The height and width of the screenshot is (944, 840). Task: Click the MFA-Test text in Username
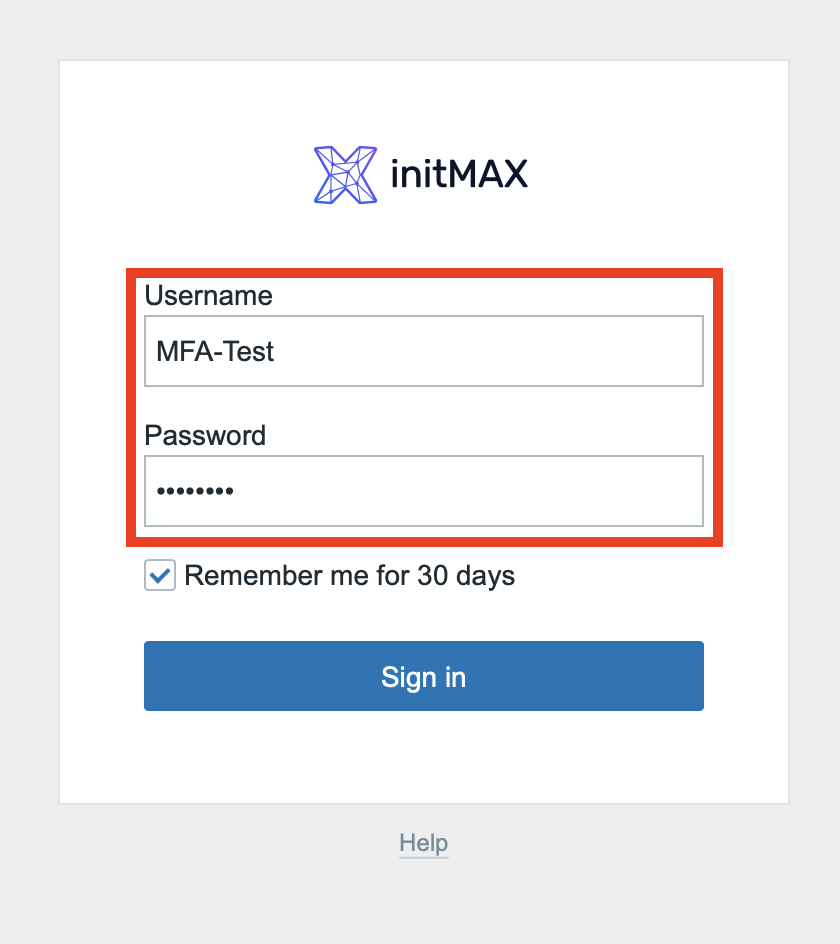click(215, 351)
